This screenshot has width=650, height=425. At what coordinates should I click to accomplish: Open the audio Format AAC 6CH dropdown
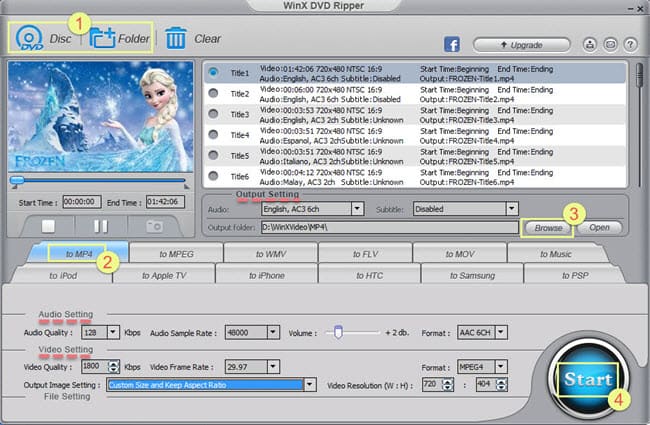coord(501,332)
